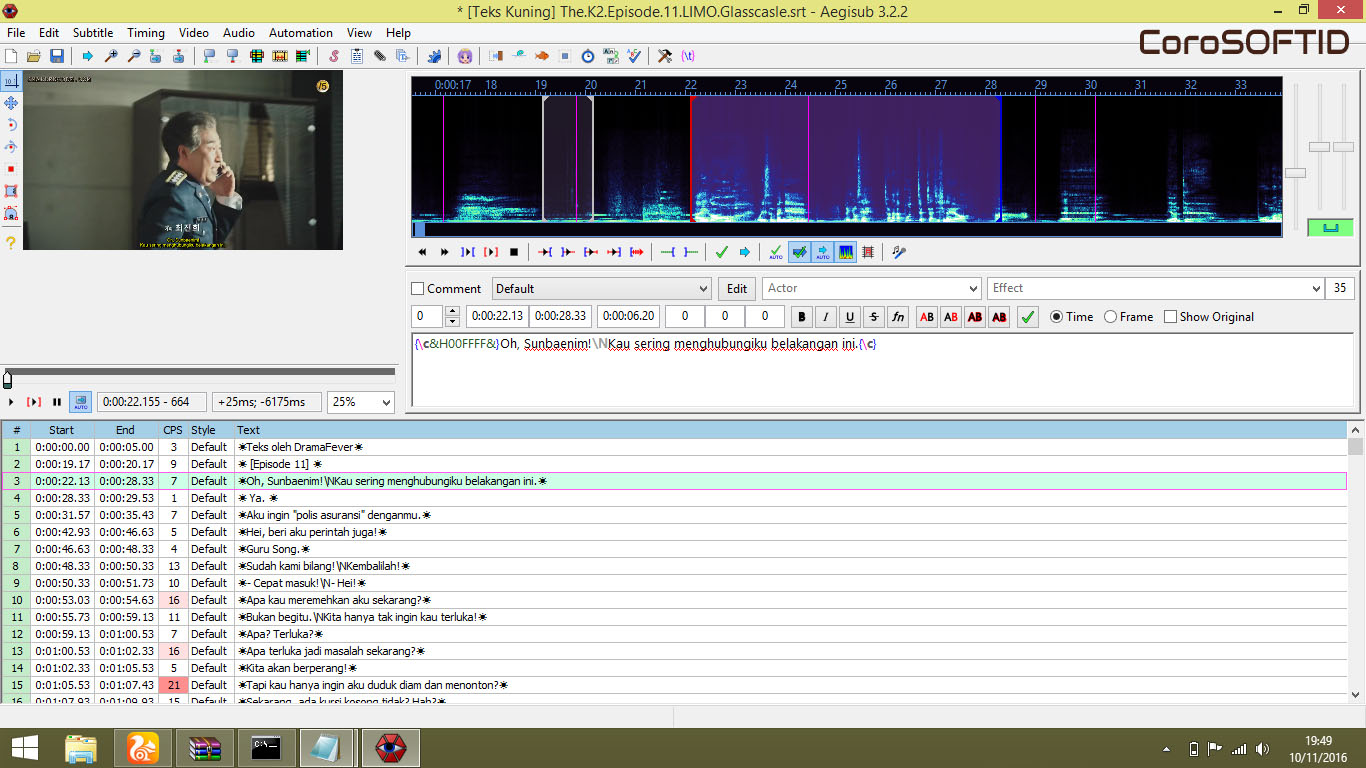This screenshot has height=768, width=1366.
Task: Apply Strikeout formatting button
Action: [874, 317]
